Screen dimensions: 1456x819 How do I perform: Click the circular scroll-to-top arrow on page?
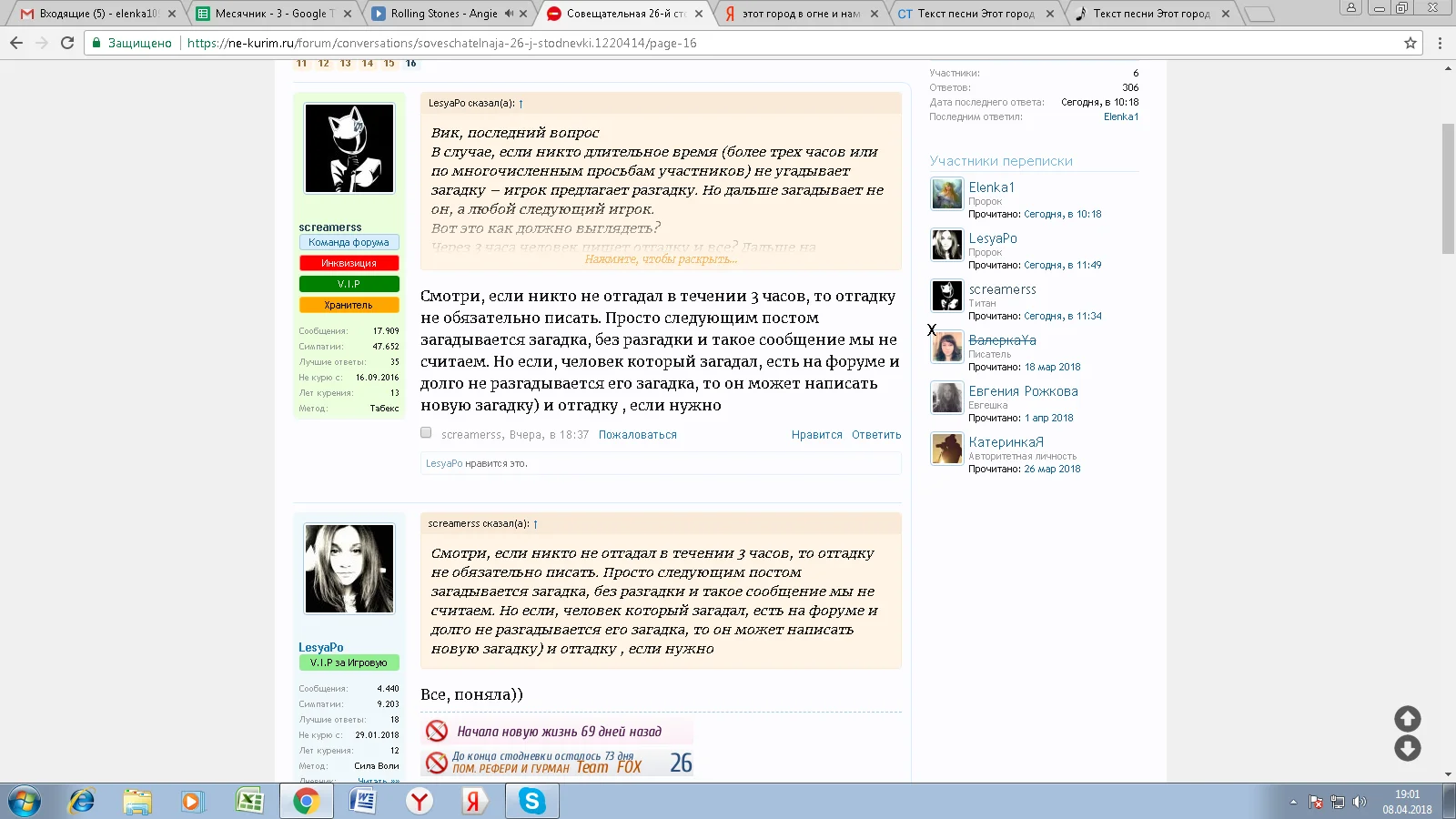pyautogui.click(x=1407, y=718)
